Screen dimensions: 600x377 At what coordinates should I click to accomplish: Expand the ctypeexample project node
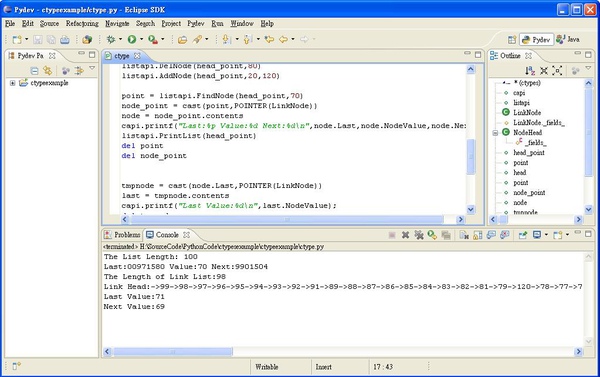(x=13, y=83)
